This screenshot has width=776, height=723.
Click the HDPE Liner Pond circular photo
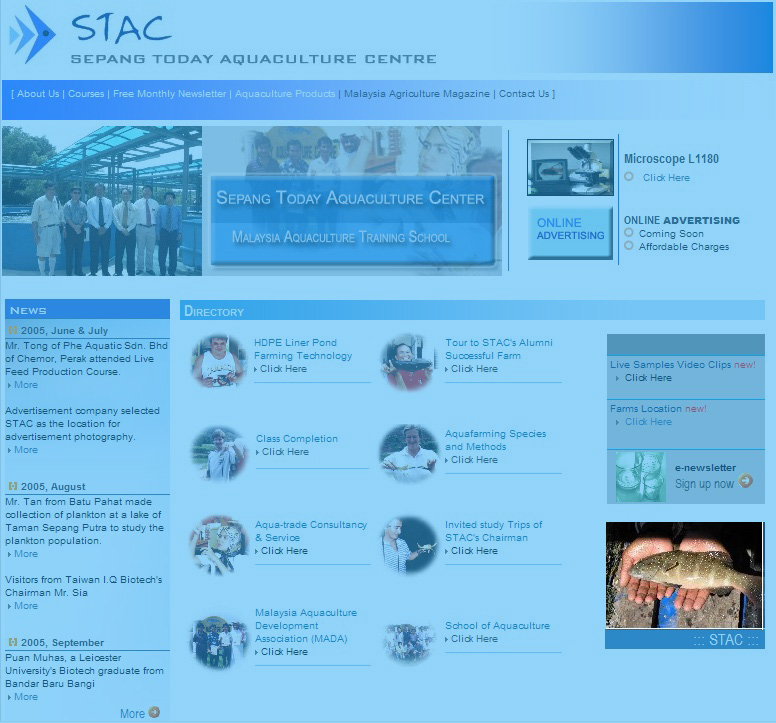tap(219, 360)
